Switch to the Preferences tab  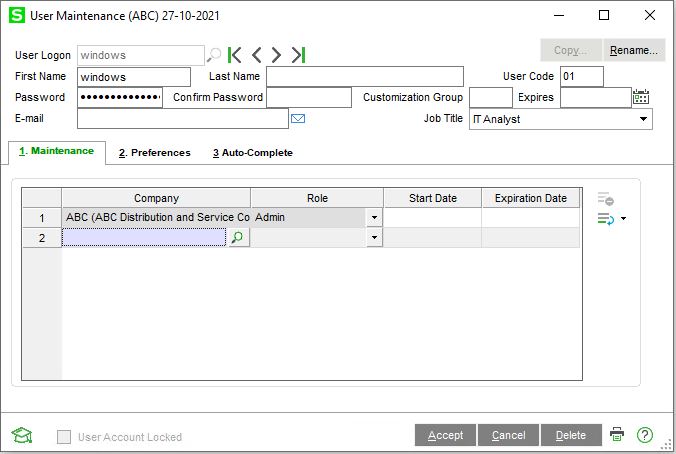pyautogui.click(x=154, y=153)
